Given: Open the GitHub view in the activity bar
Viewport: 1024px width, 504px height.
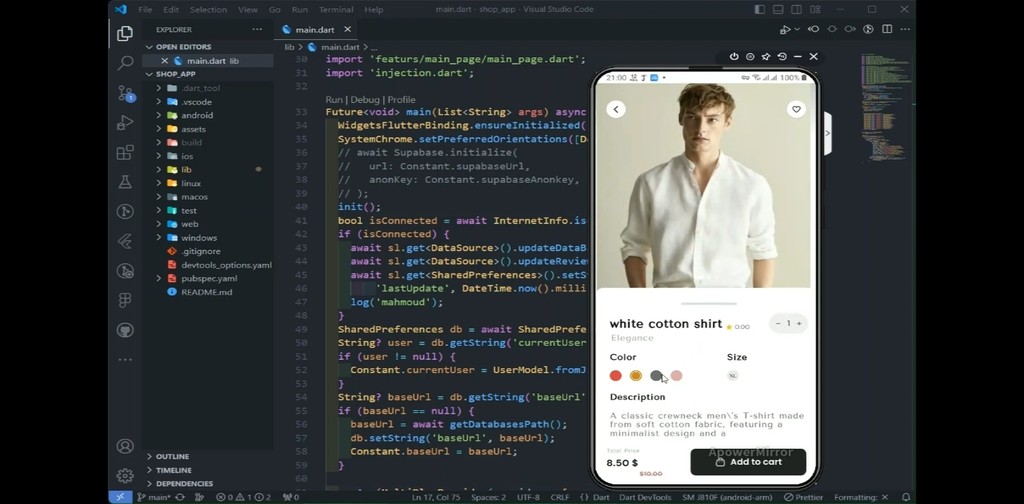Looking at the screenshot, I should click(x=125, y=330).
